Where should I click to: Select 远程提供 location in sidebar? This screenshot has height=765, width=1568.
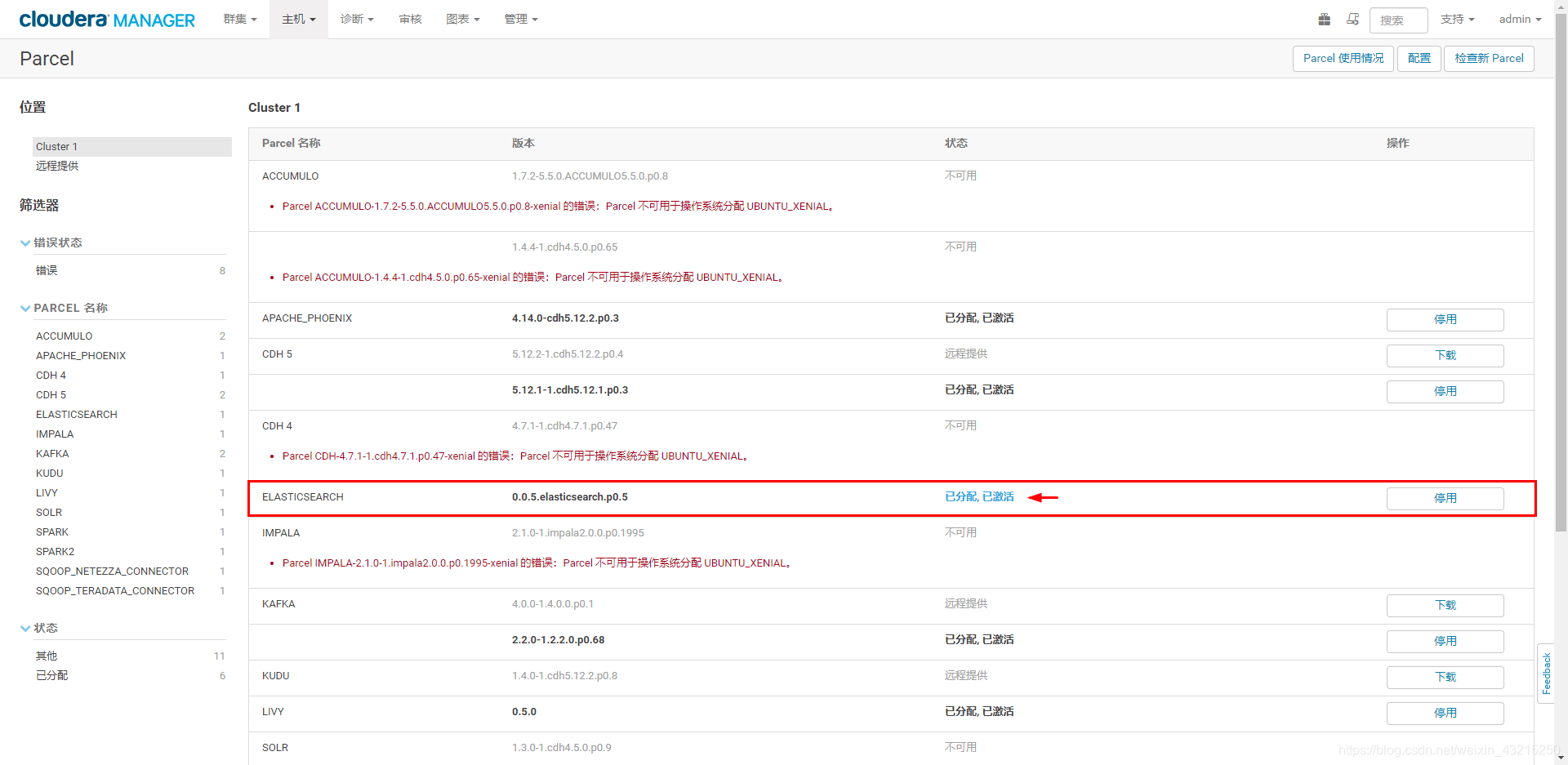pyautogui.click(x=57, y=166)
